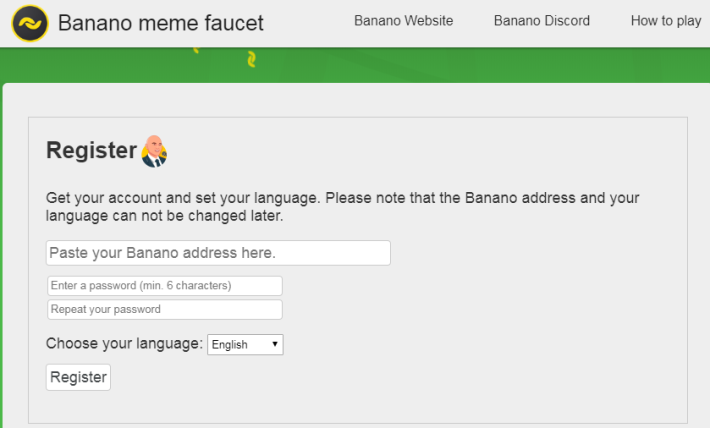This screenshot has width=710, height=428.
Task: Click the bald man avatar beside Register
Action: tap(154, 151)
